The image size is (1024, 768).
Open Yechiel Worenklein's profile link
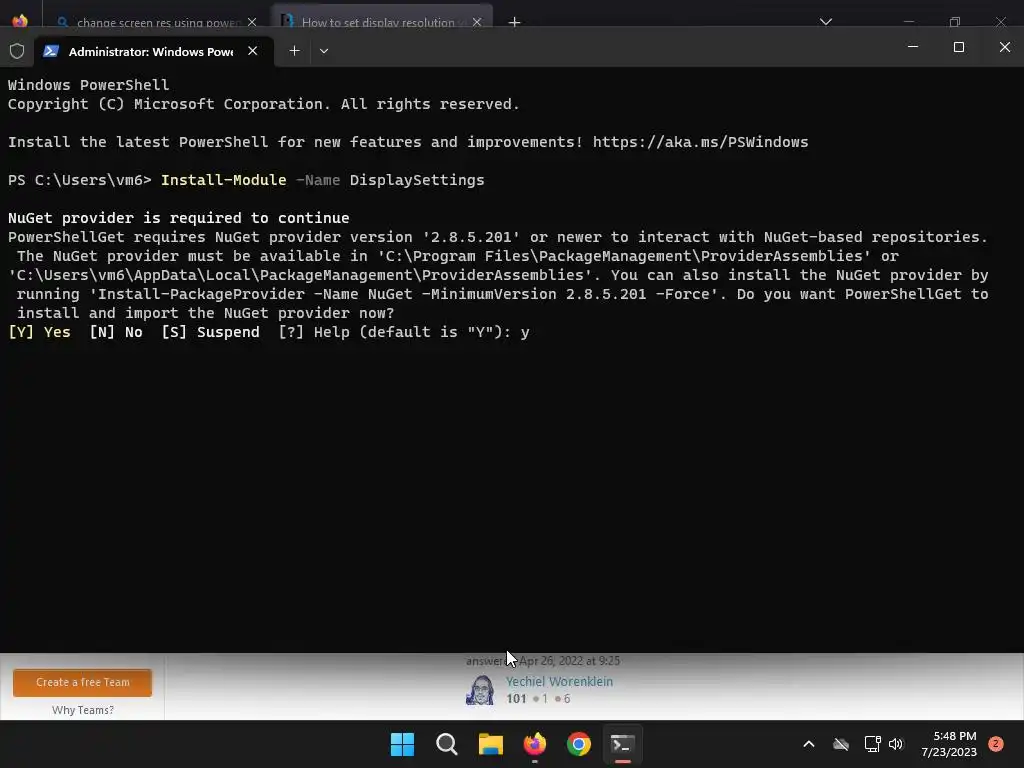coord(559,681)
